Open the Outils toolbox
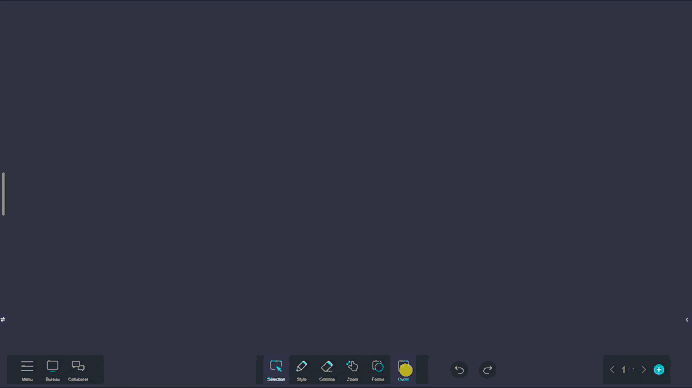The width and height of the screenshot is (692, 388). [403, 369]
